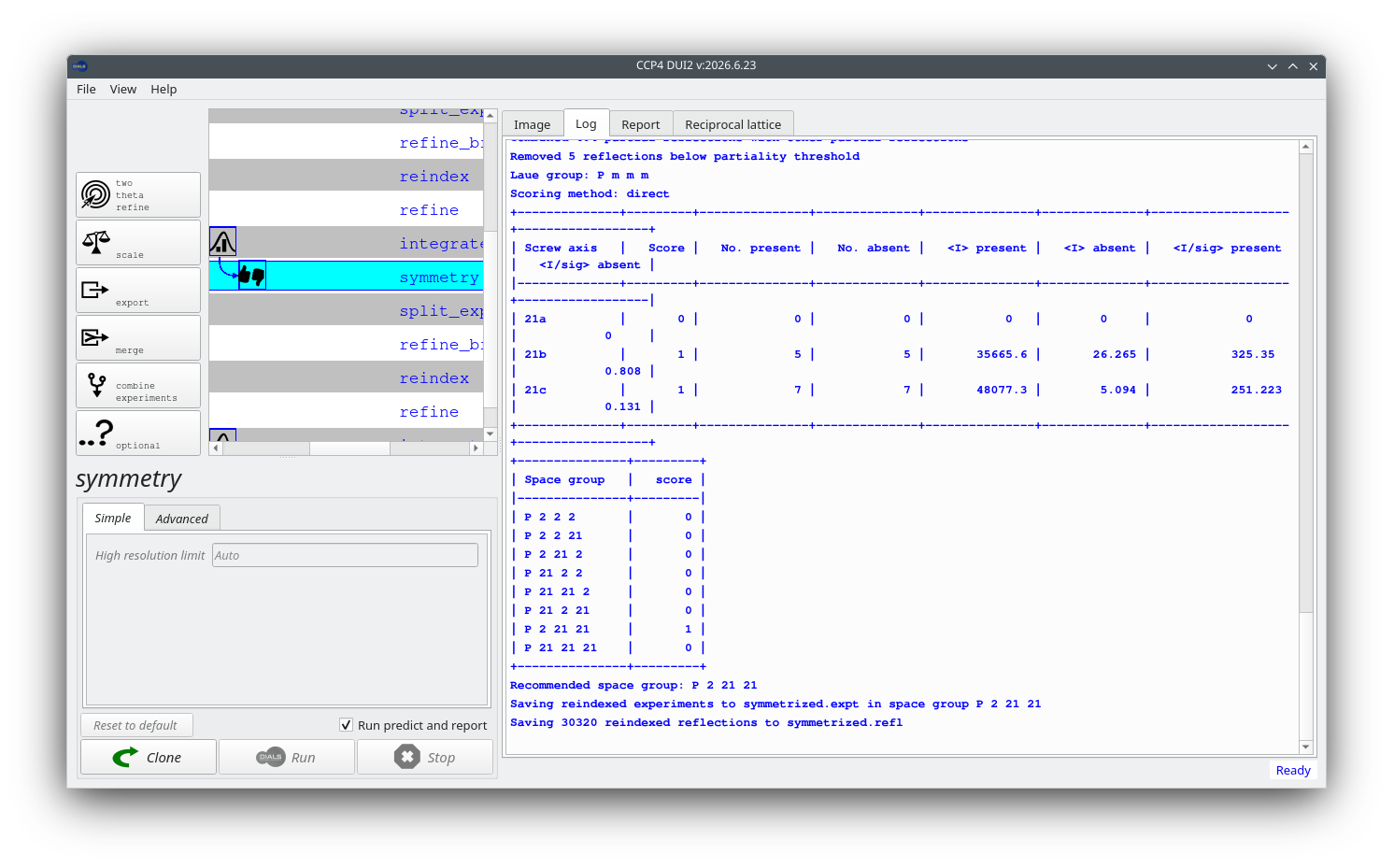The width and height of the screenshot is (1394, 868).
Task: Click step tree horizontal scroll left arrow
Action: [216, 448]
